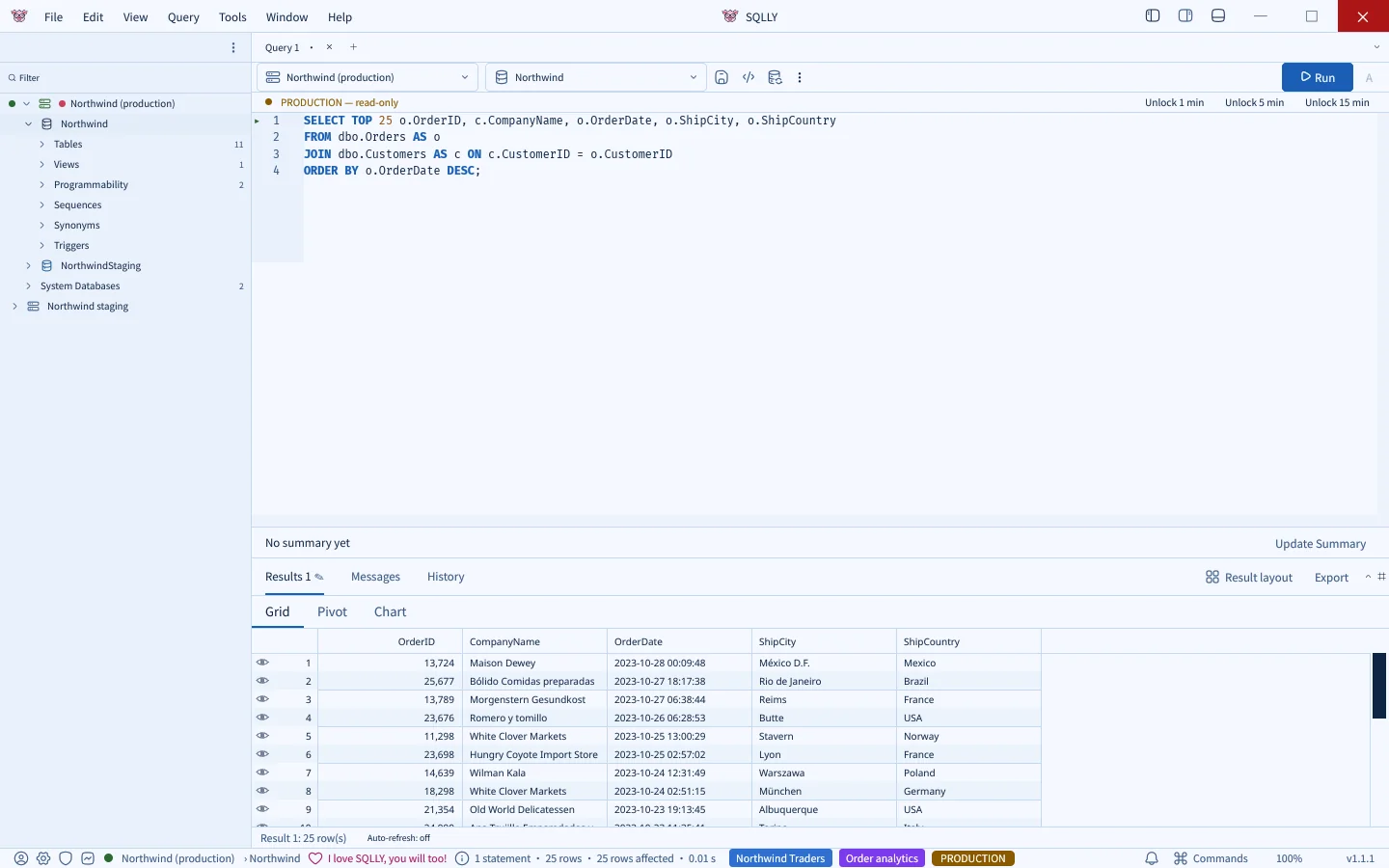Toggle eye icon for row 7 Wilman Kala
The height and width of the screenshot is (868, 1389).
click(x=262, y=773)
